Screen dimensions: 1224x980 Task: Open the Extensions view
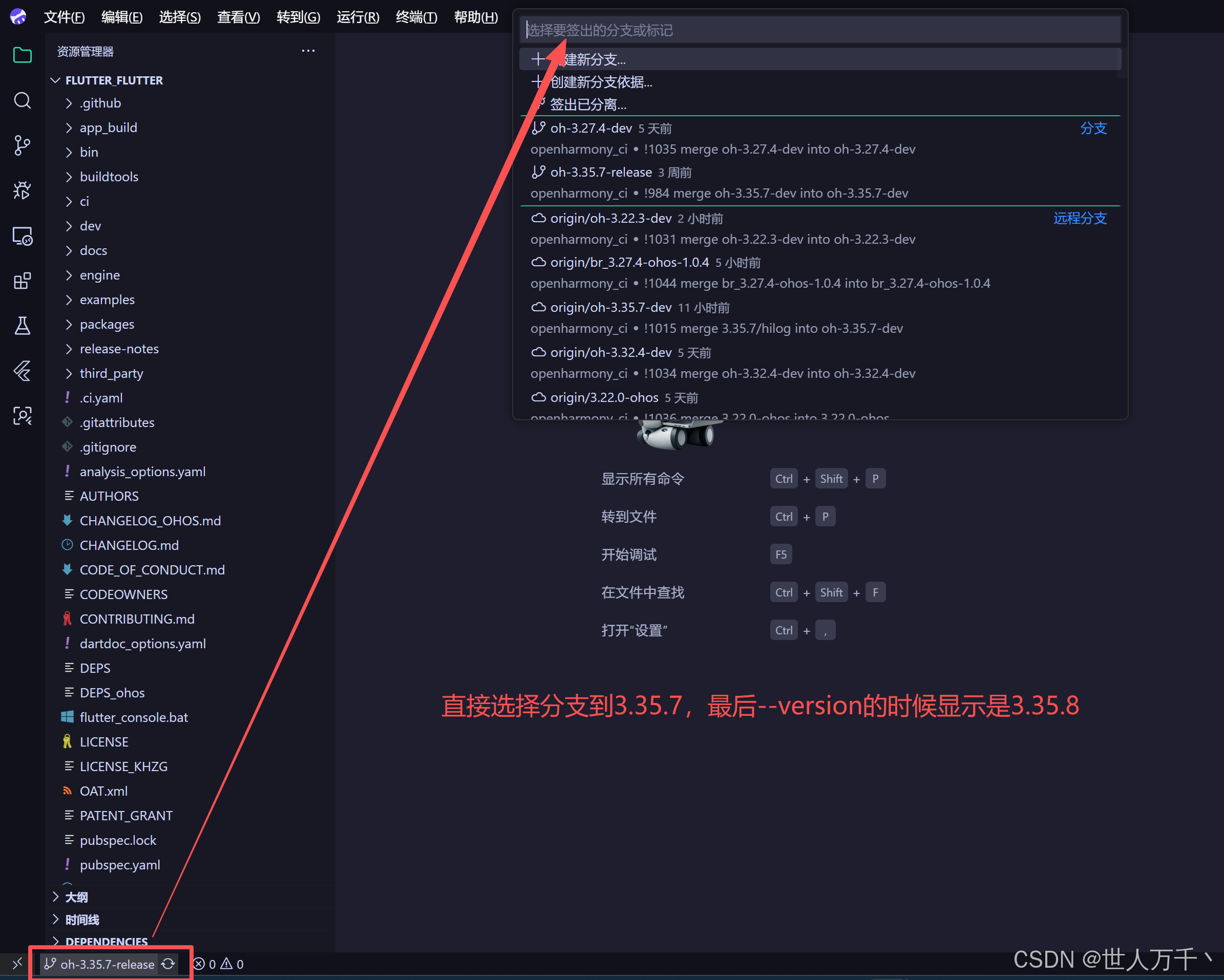22,280
